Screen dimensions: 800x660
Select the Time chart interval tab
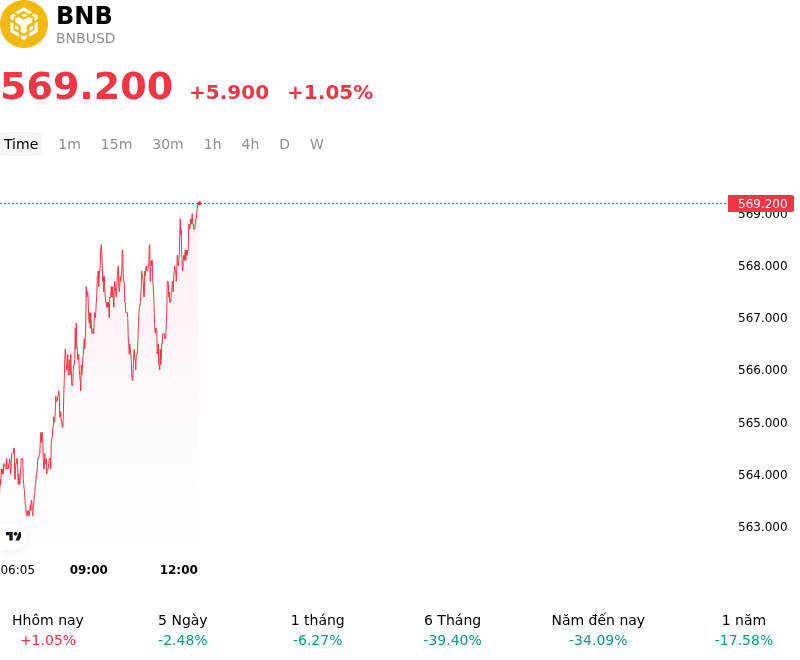click(x=21, y=144)
